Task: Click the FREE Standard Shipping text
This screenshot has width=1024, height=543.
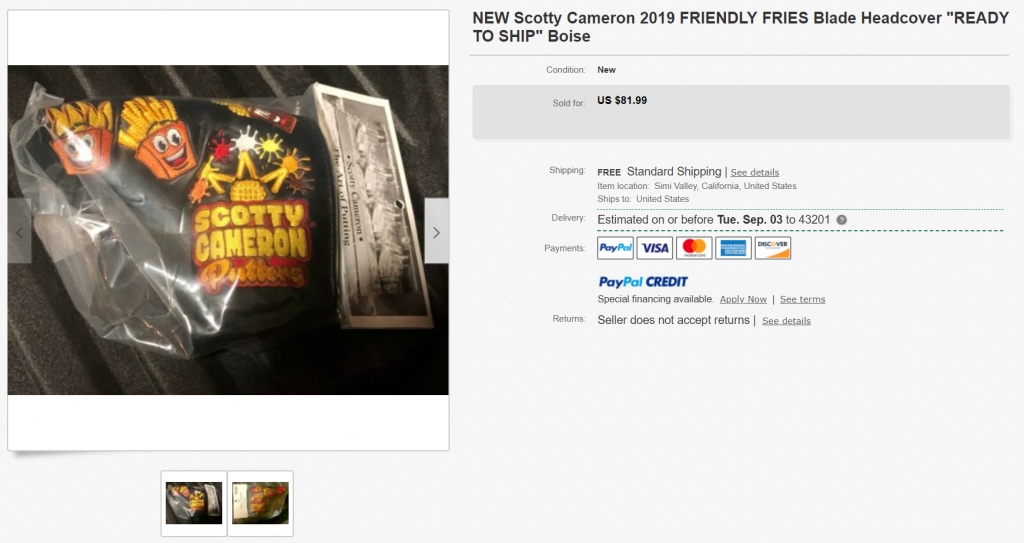Action: [x=659, y=172]
